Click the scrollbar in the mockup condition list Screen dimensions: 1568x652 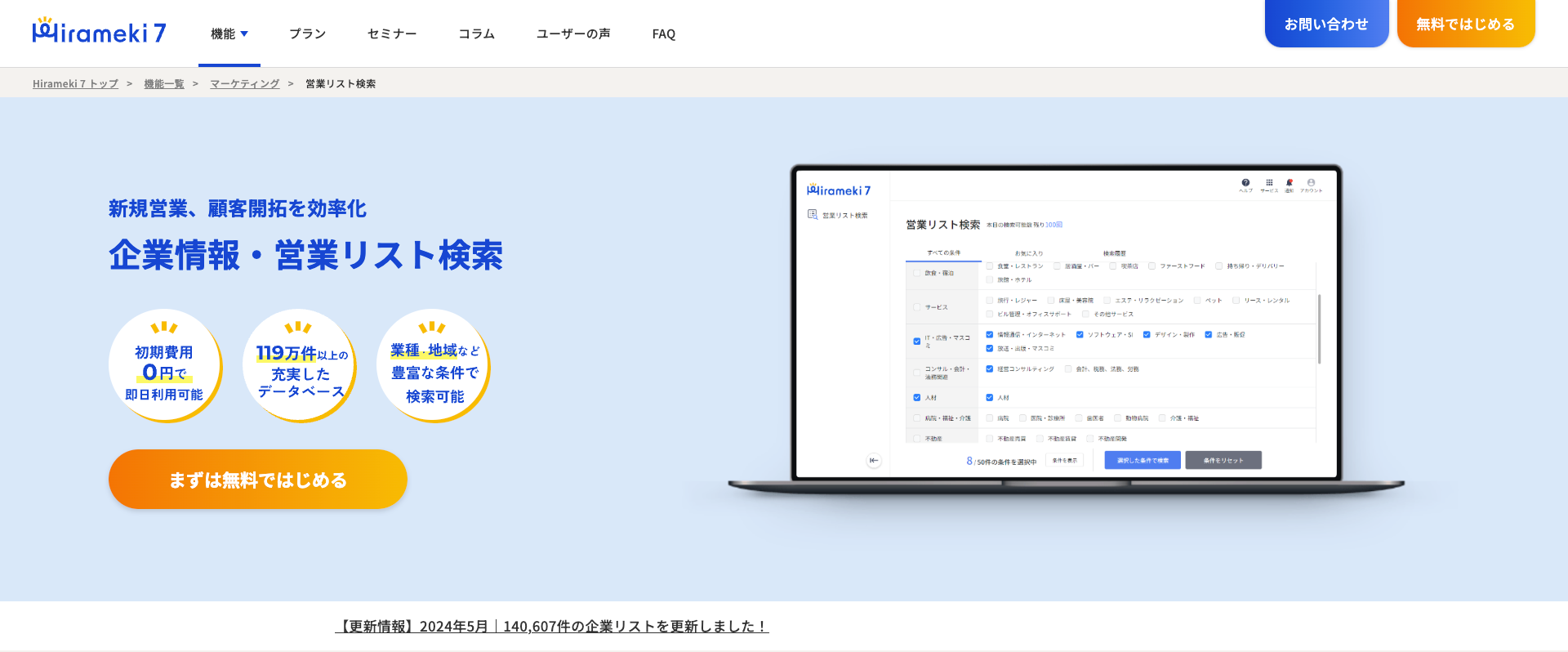tap(1319, 328)
